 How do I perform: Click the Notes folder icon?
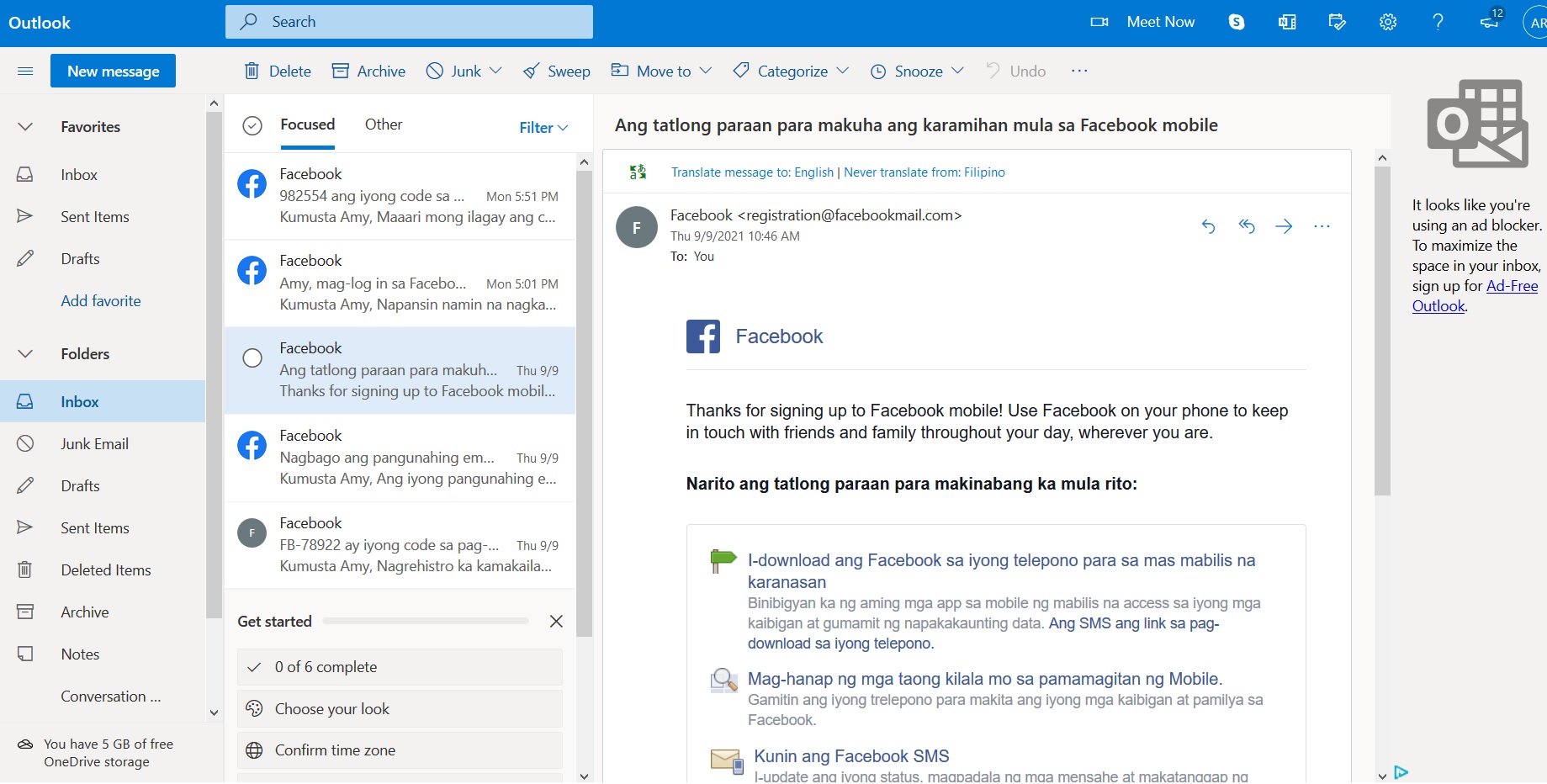click(x=25, y=654)
